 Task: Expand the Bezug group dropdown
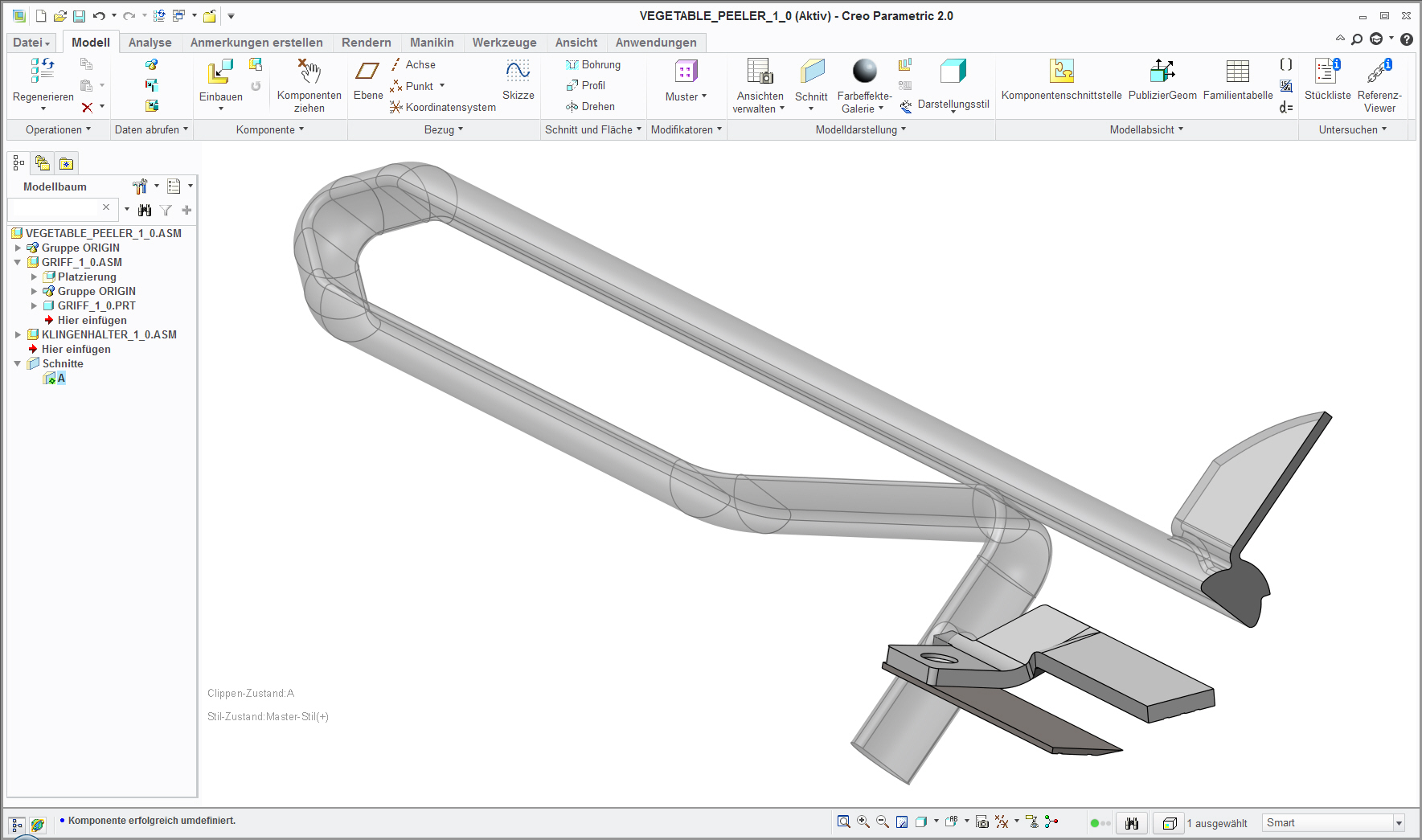[x=444, y=129]
